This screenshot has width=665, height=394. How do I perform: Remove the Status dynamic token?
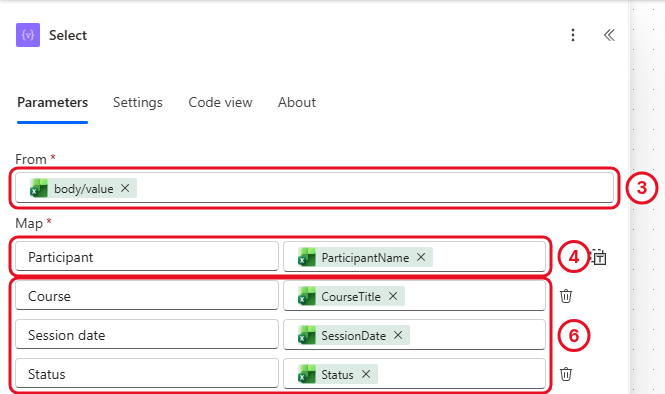click(366, 374)
